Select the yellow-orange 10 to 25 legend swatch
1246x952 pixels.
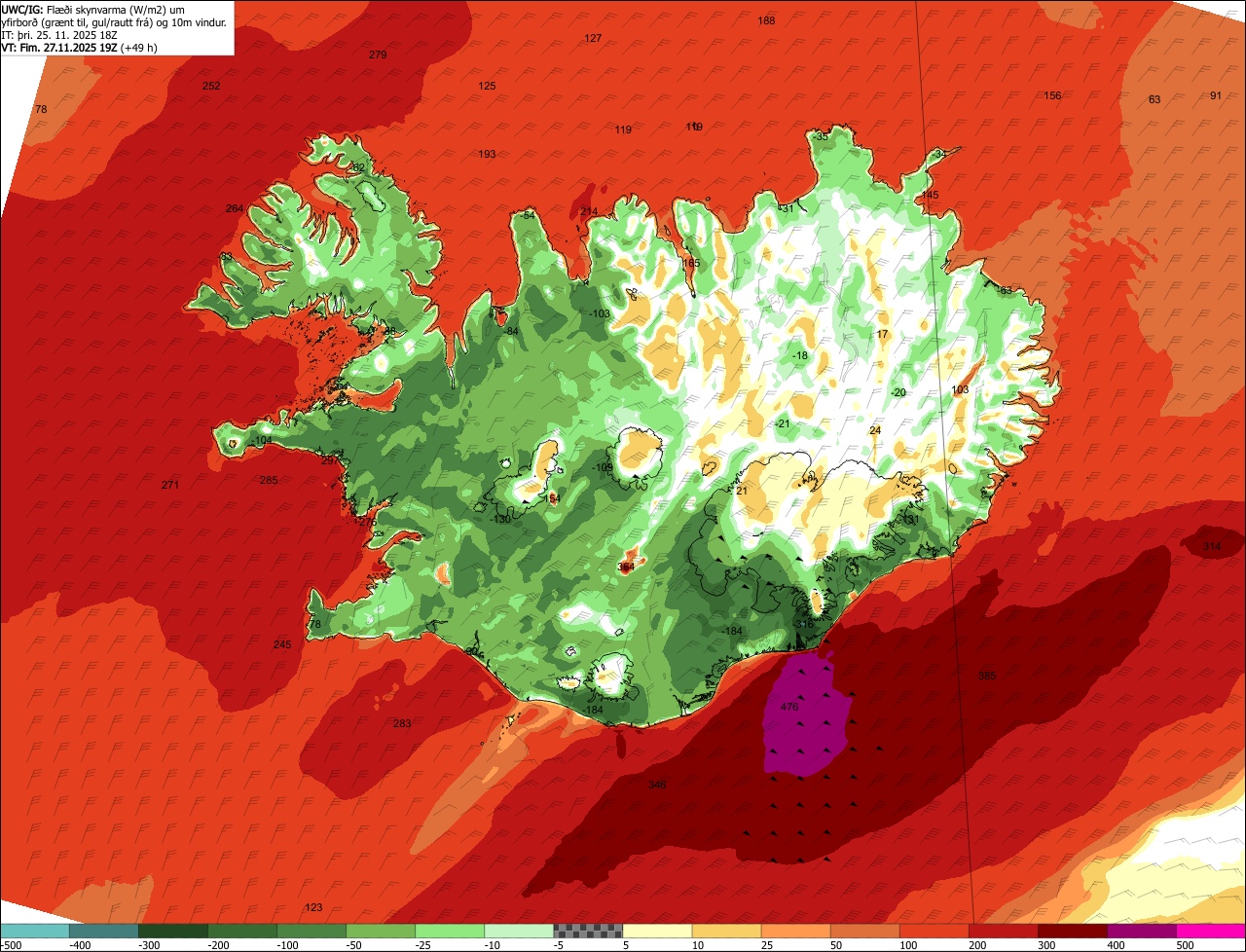pyautogui.click(x=726, y=930)
